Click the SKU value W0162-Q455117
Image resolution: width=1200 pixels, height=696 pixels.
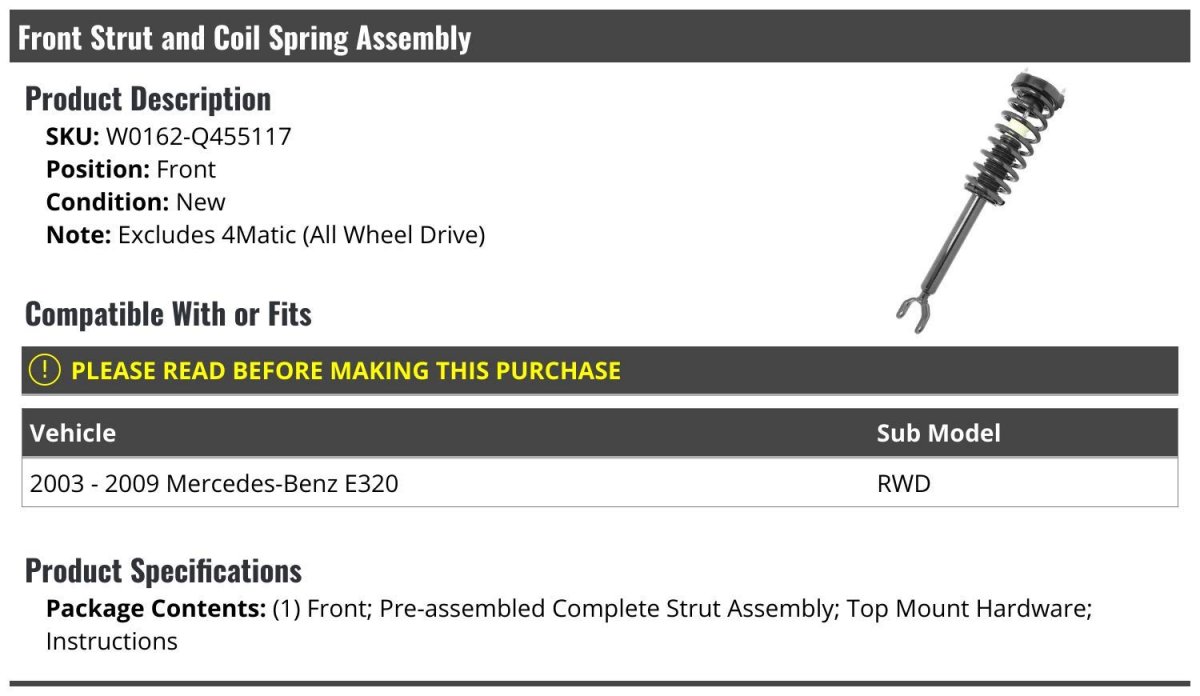198,136
